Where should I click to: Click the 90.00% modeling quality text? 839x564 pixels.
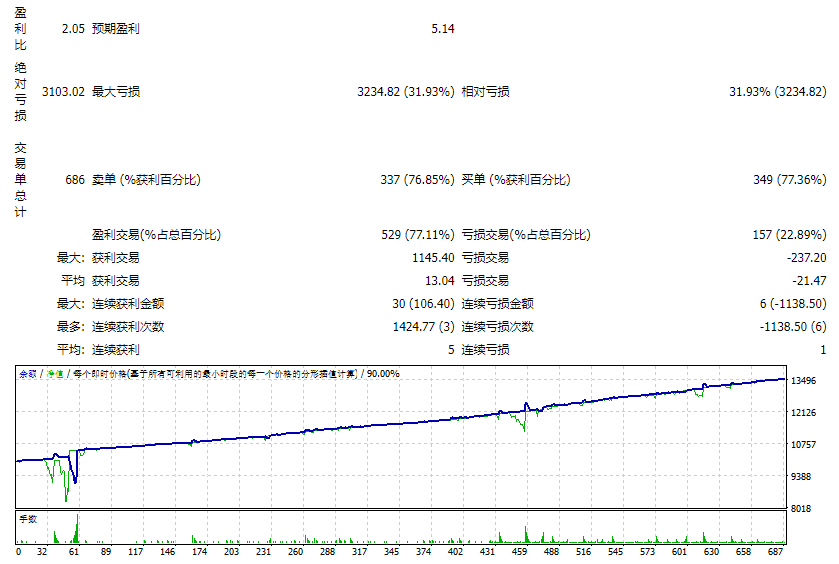[383, 373]
